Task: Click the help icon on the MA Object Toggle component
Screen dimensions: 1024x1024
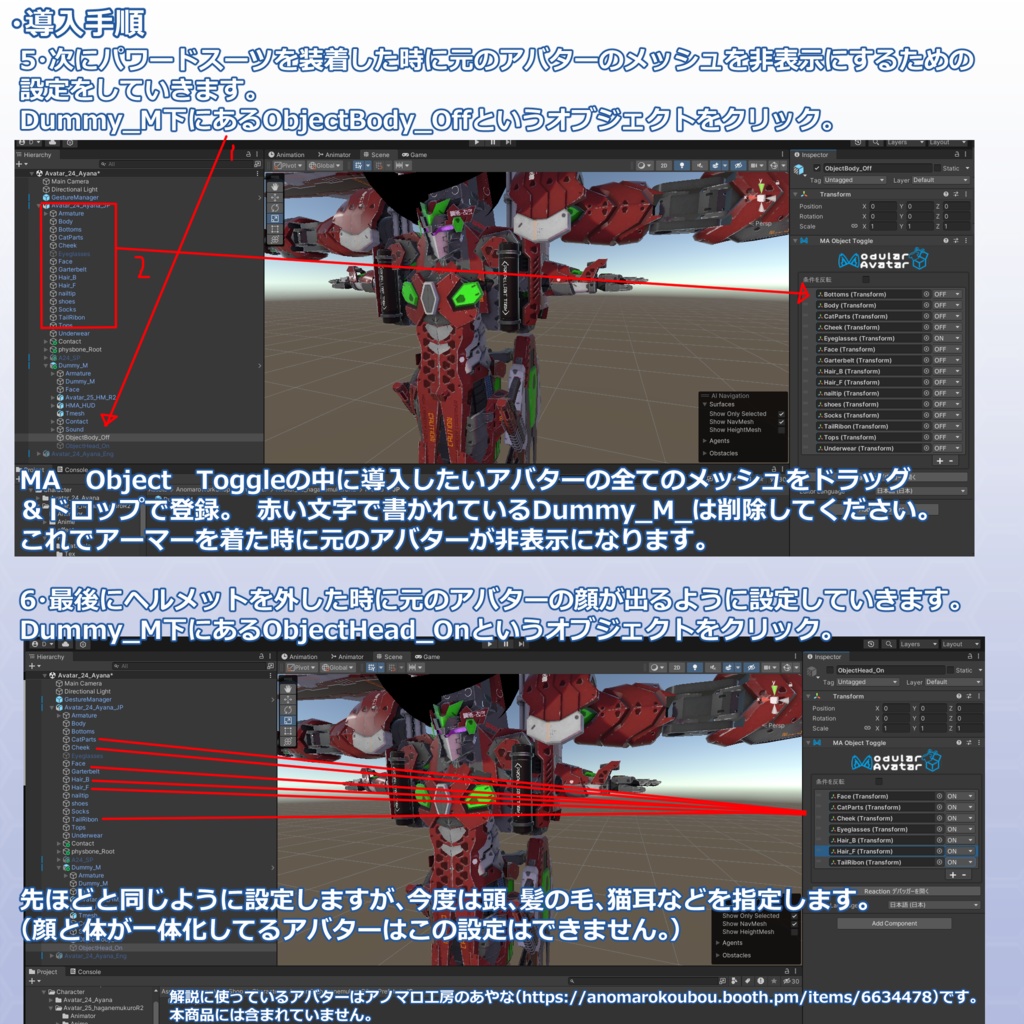Action: coord(945,240)
